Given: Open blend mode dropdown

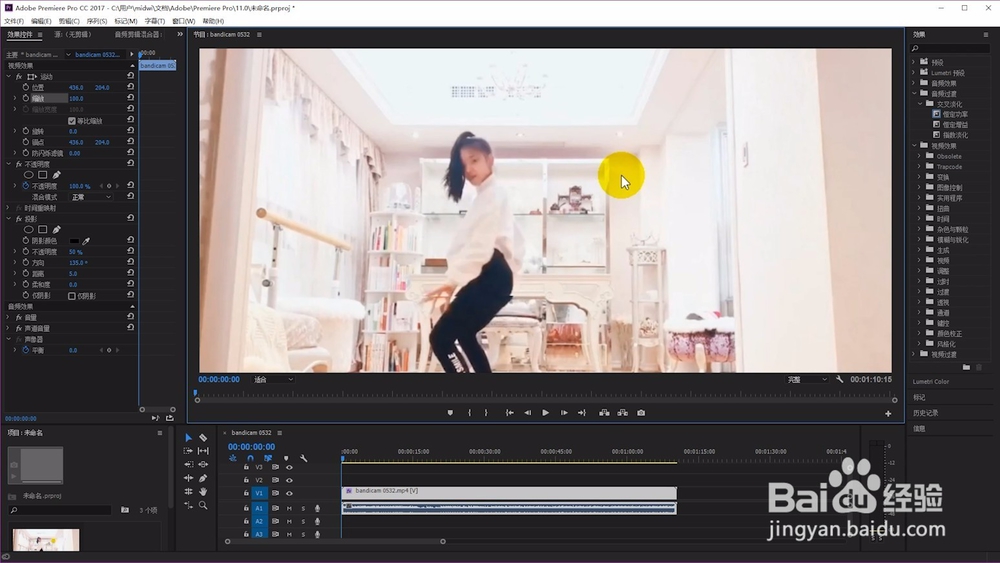Looking at the screenshot, I should coord(91,197).
